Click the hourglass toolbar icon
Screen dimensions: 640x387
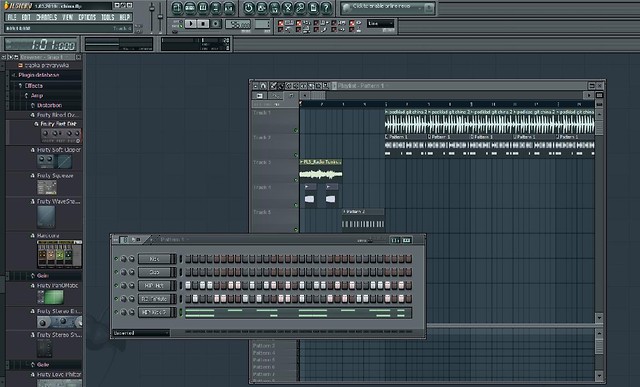point(287,8)
